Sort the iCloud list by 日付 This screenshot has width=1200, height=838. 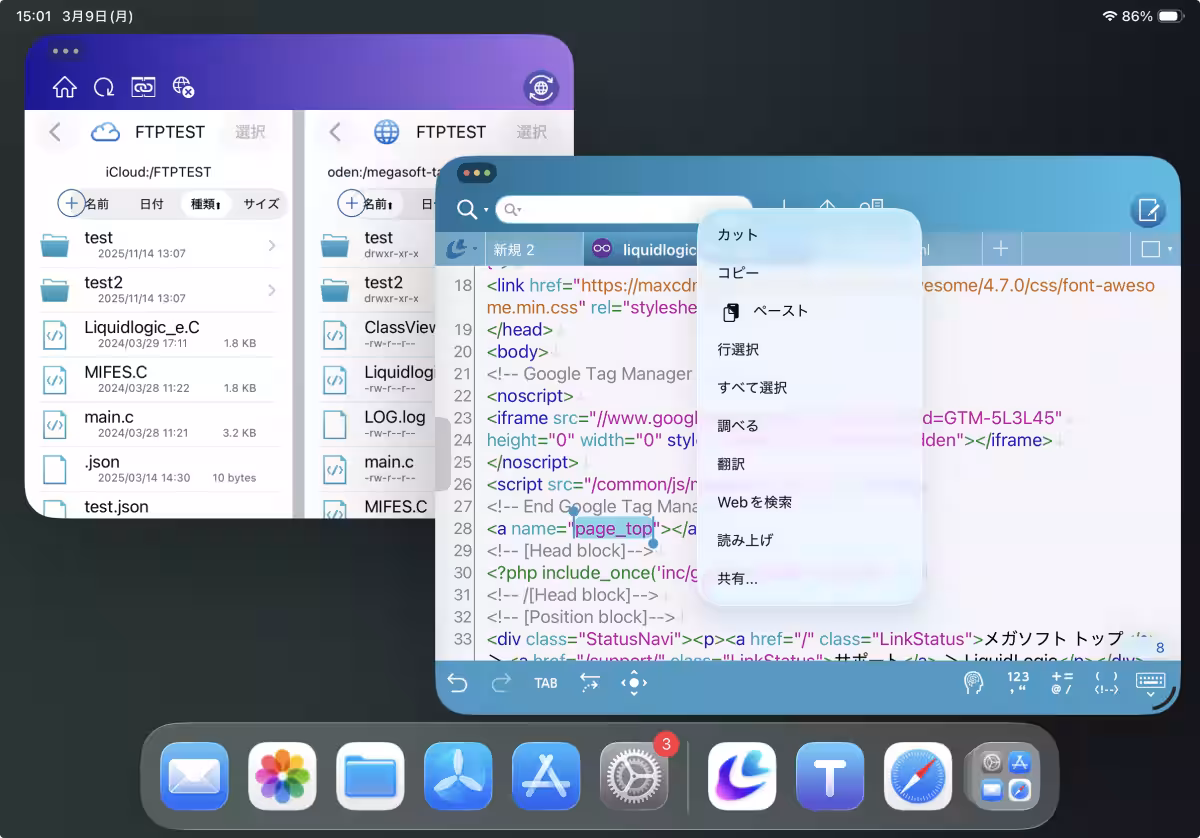tap(151, 204)
